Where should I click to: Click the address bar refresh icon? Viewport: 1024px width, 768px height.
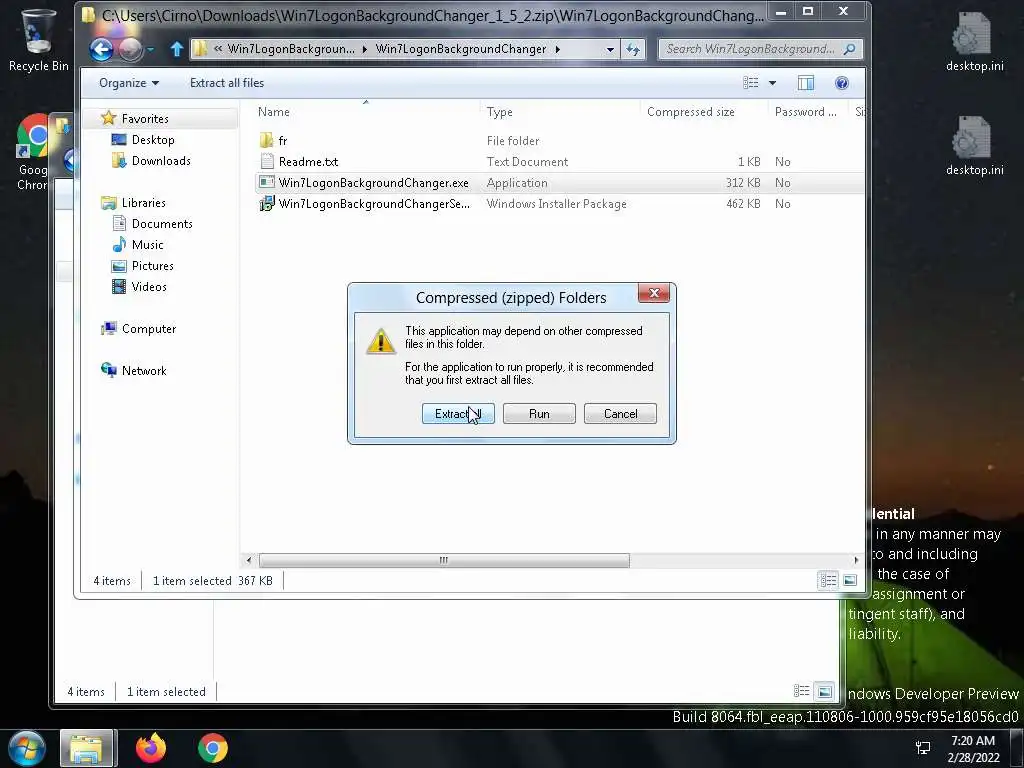[633, 49]
